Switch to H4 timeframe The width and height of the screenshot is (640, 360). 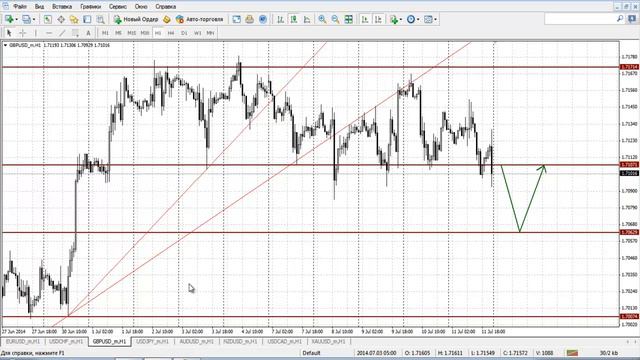click(x=171, y=33)
